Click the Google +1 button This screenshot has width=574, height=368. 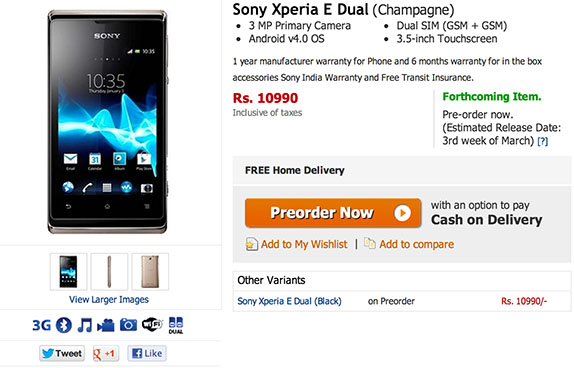coord(105,353)
